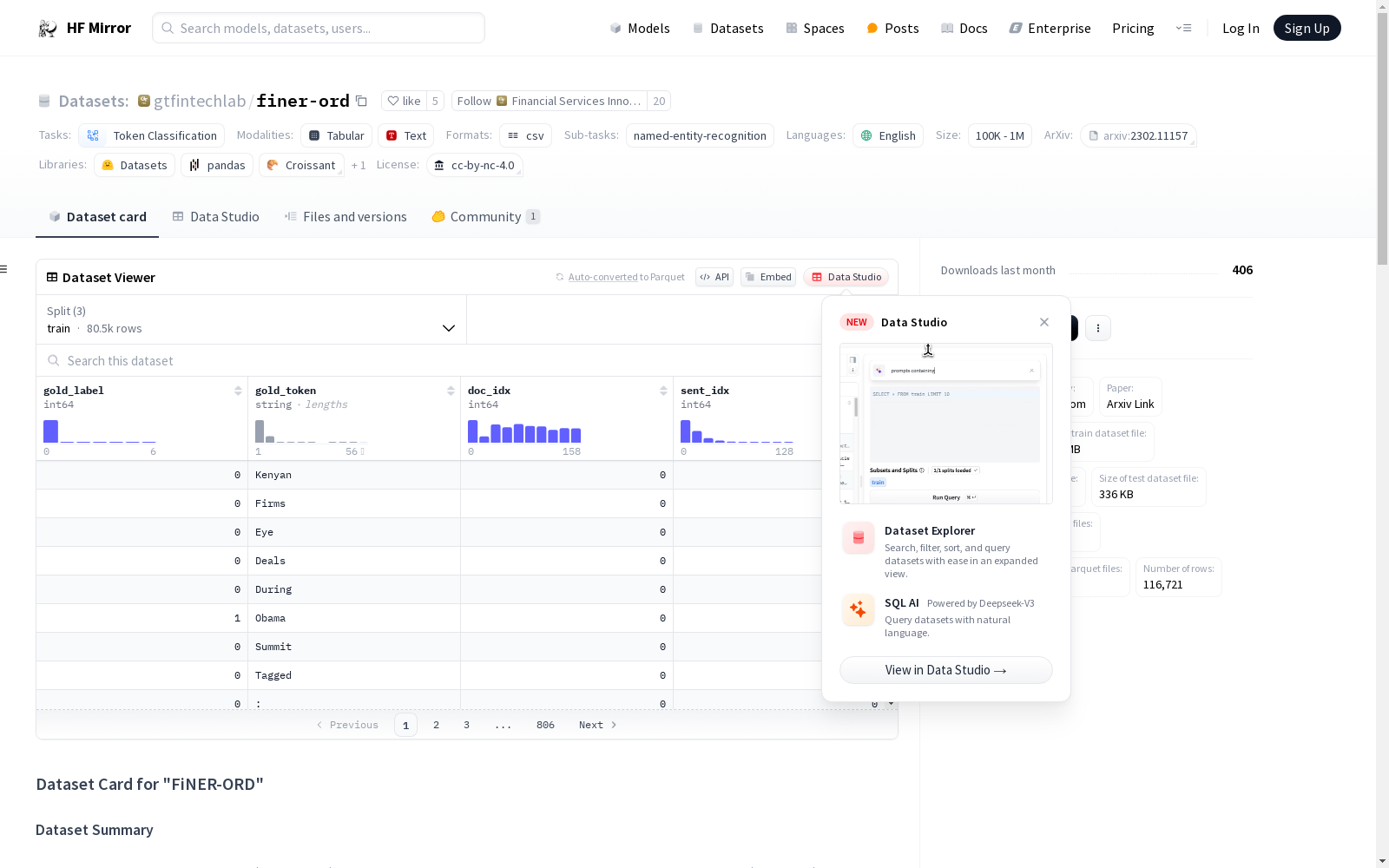The height and width of the screenshot is (868, 1389).
Task: Click the Embed button
Action: 768,277
